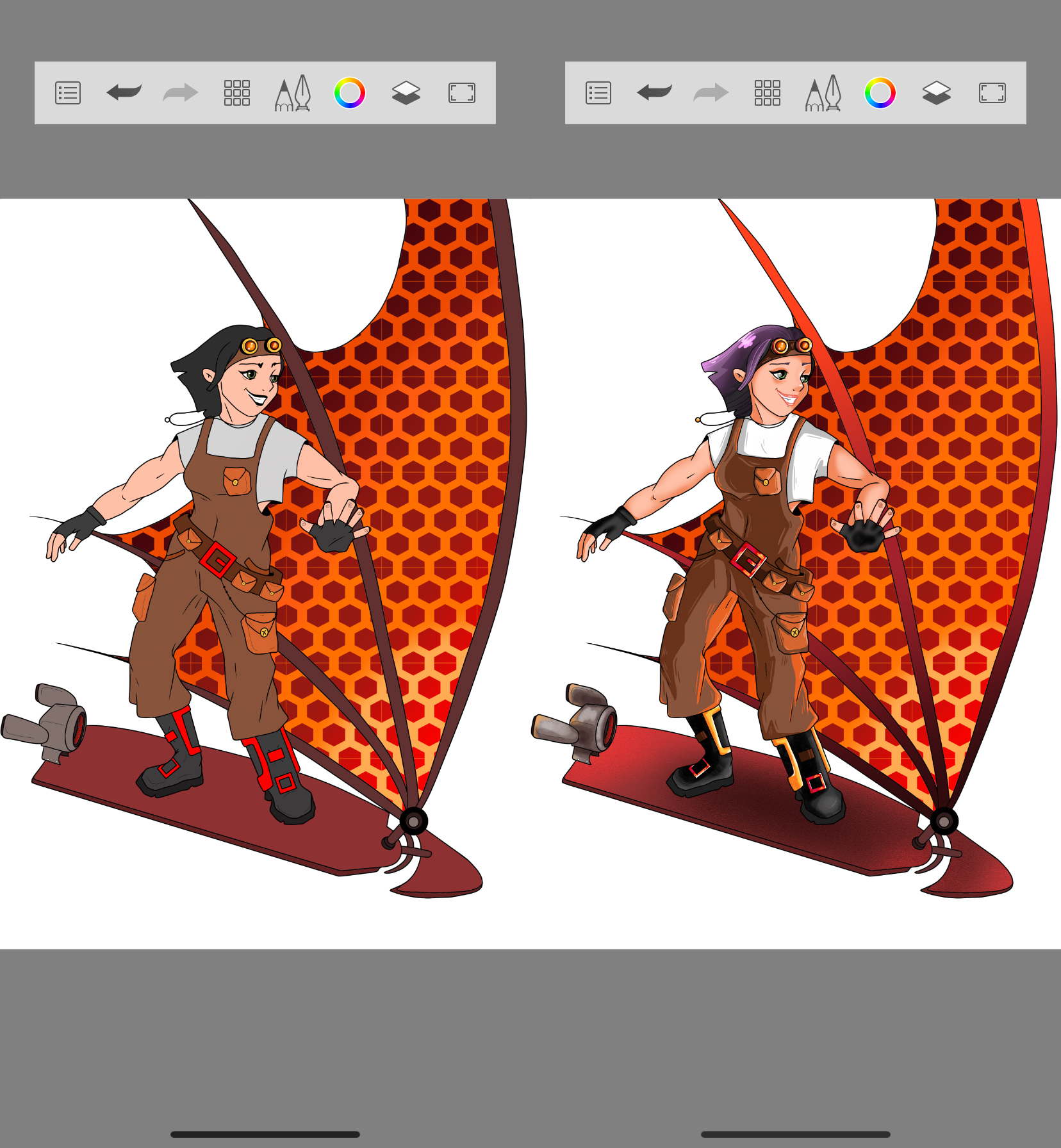
Task: Tap the redo arrow in right screenshot
Action: click(711, 93)
